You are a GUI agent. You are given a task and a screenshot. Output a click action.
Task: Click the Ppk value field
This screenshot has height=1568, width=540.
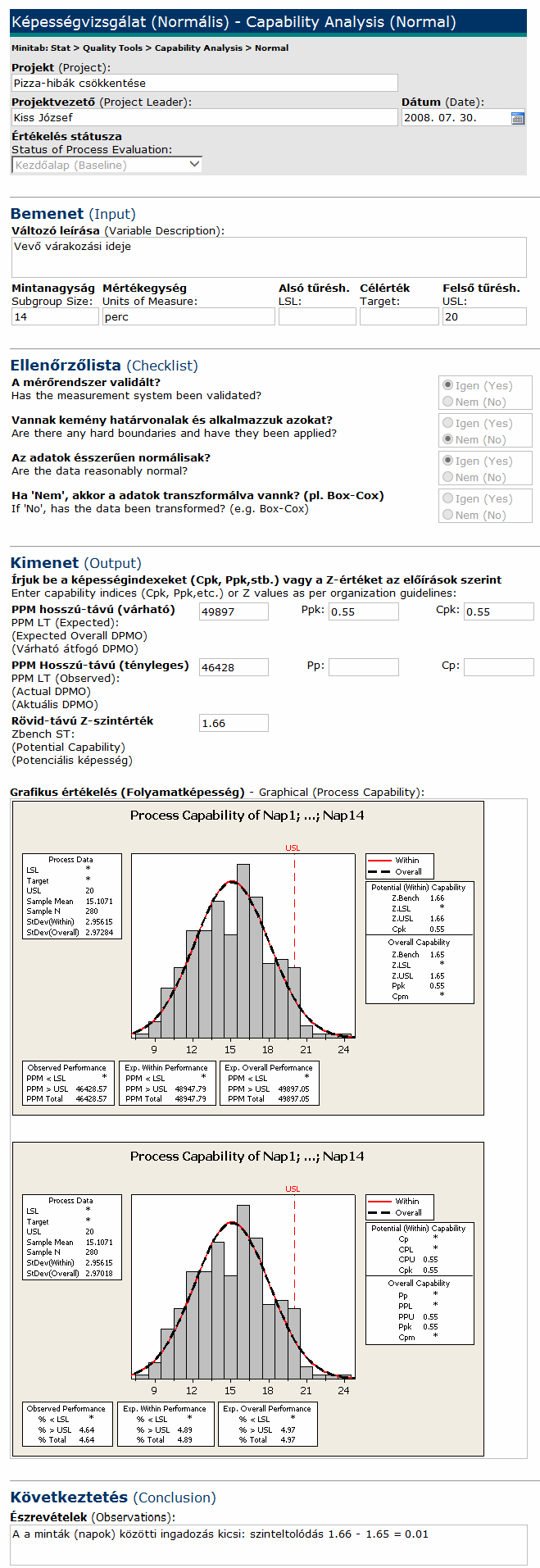(363, 611)
